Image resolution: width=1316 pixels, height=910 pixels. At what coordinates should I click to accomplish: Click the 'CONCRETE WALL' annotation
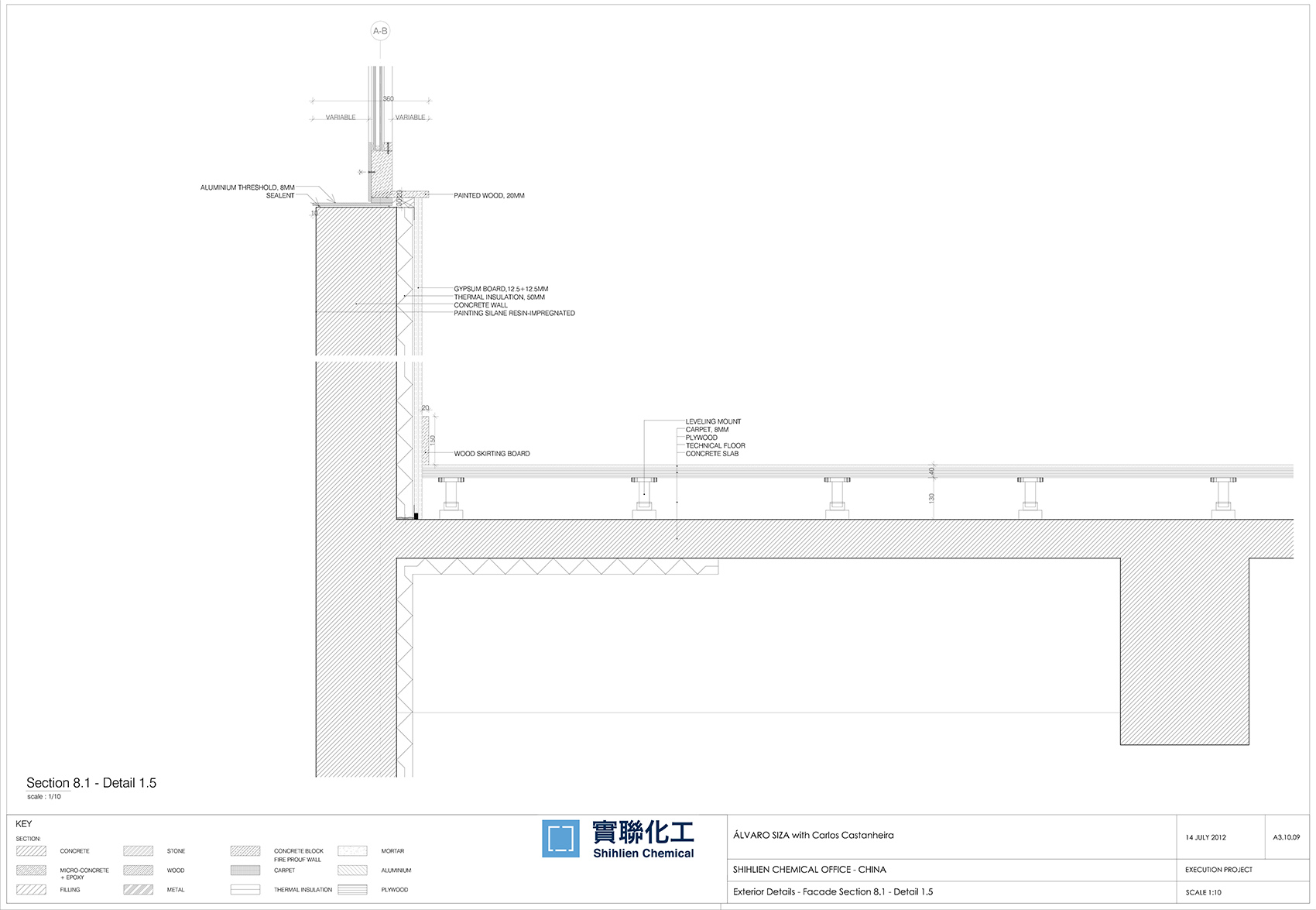click(x=481, y=305)
